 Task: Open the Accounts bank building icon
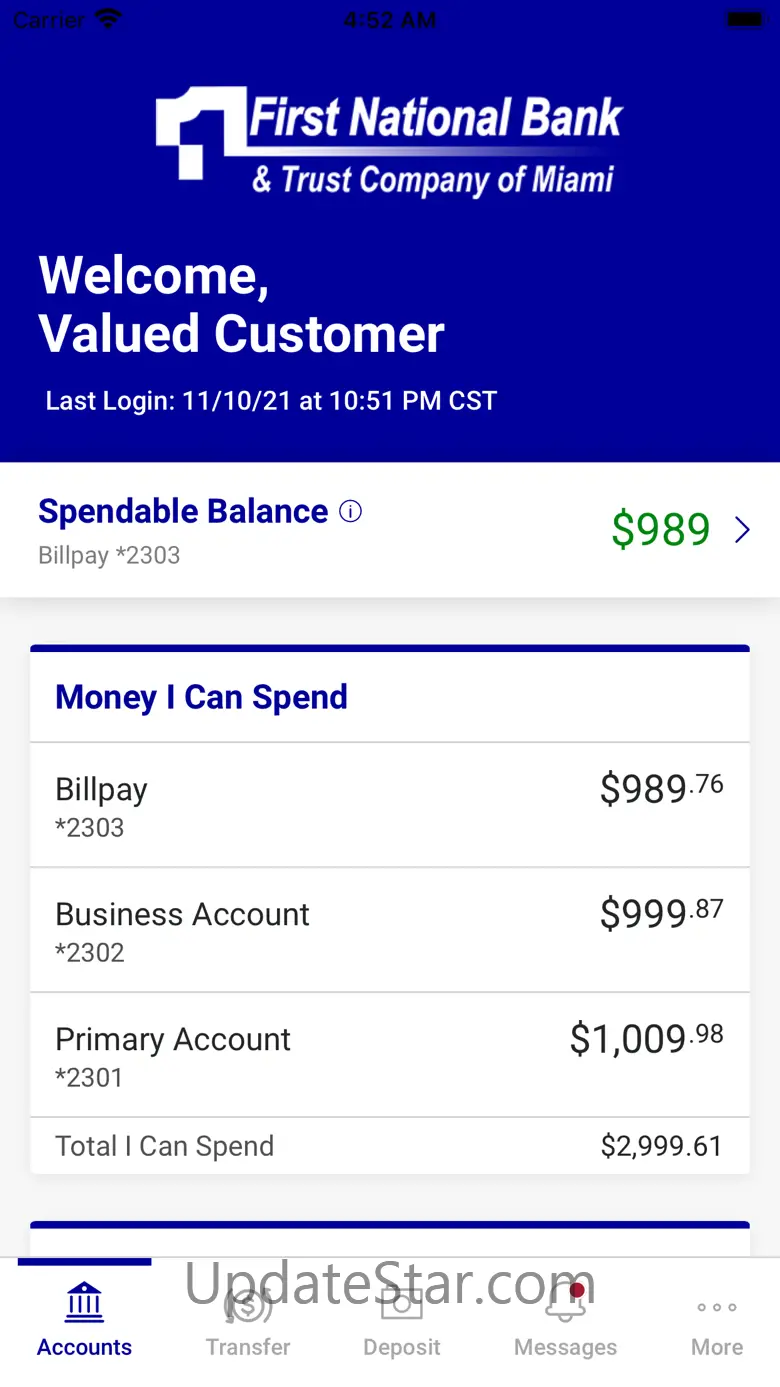(x=84, y=1302)
